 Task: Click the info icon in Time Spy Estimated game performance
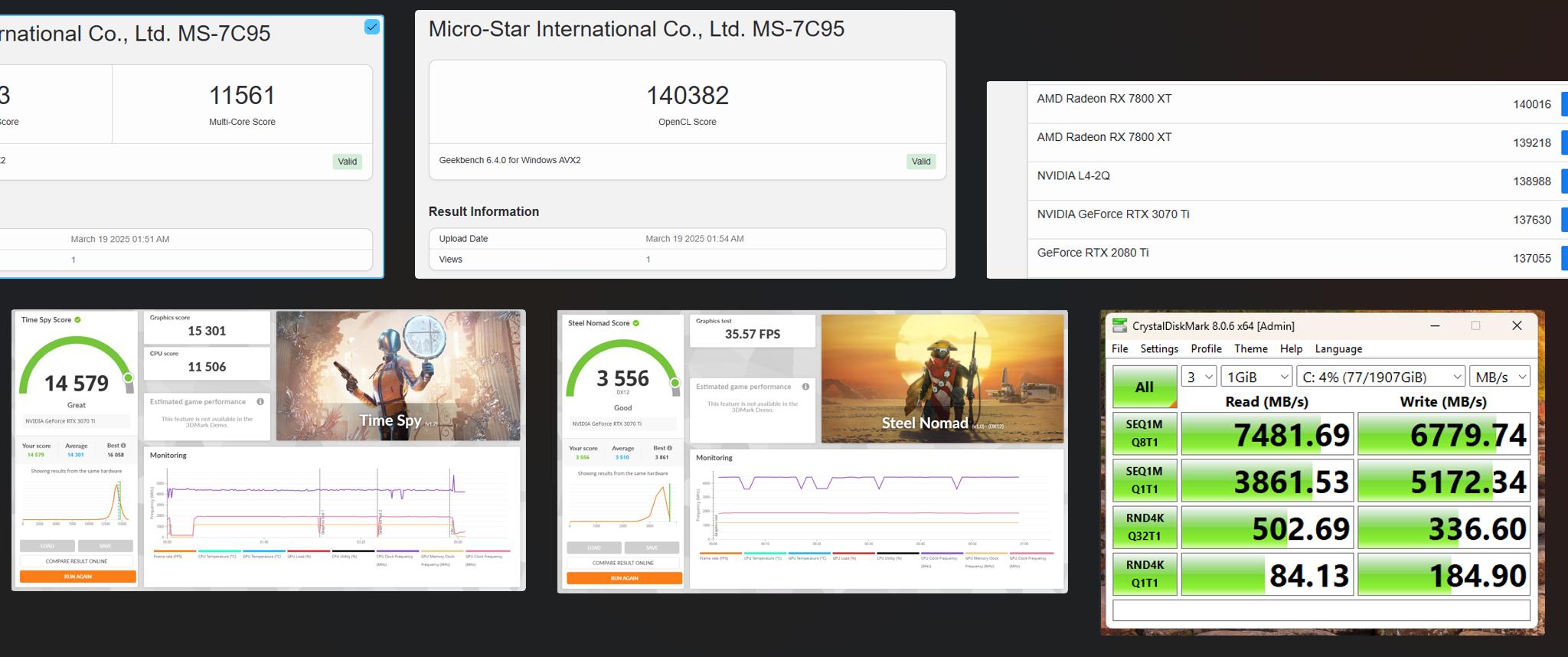260,402
